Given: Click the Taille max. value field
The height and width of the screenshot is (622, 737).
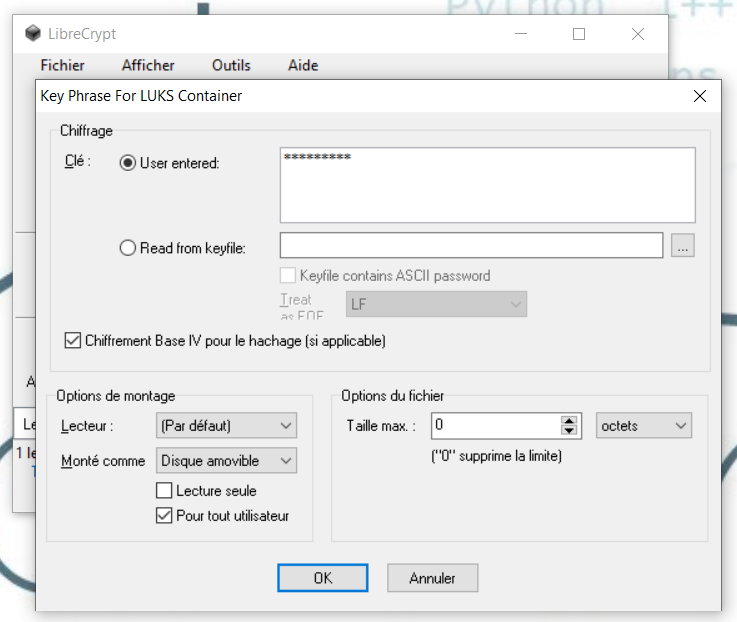Looking at the screenshot, I should tap(495, 425).
